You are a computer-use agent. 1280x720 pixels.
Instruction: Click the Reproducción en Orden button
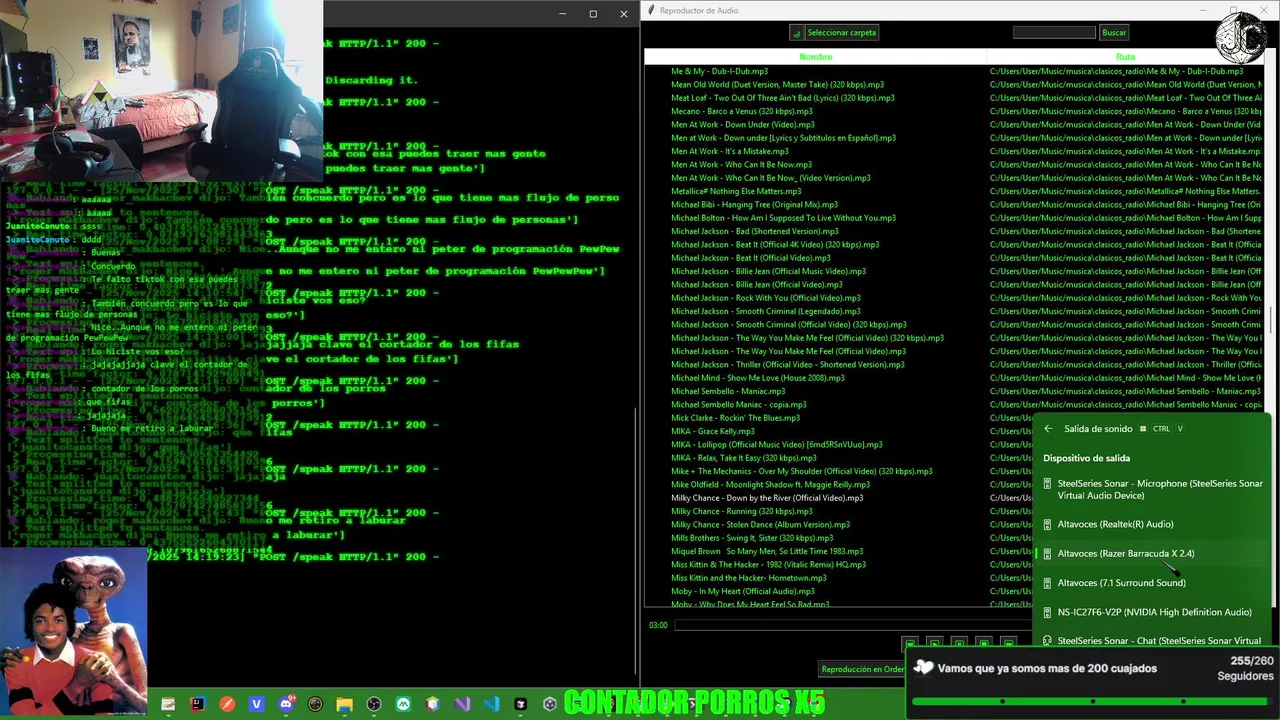pos(862,669)
